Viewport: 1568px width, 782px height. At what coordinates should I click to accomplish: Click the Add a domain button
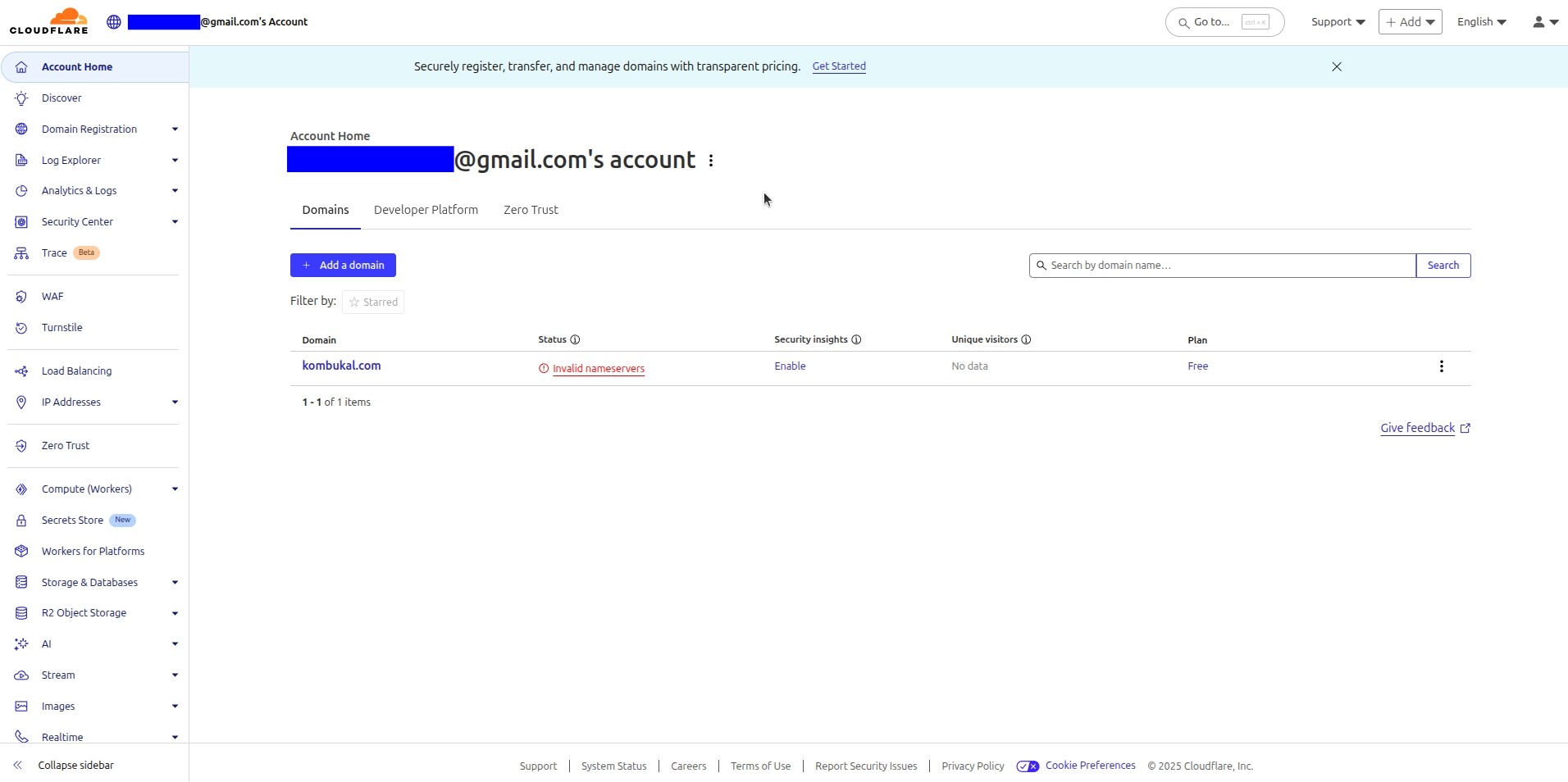coord(343,265)
